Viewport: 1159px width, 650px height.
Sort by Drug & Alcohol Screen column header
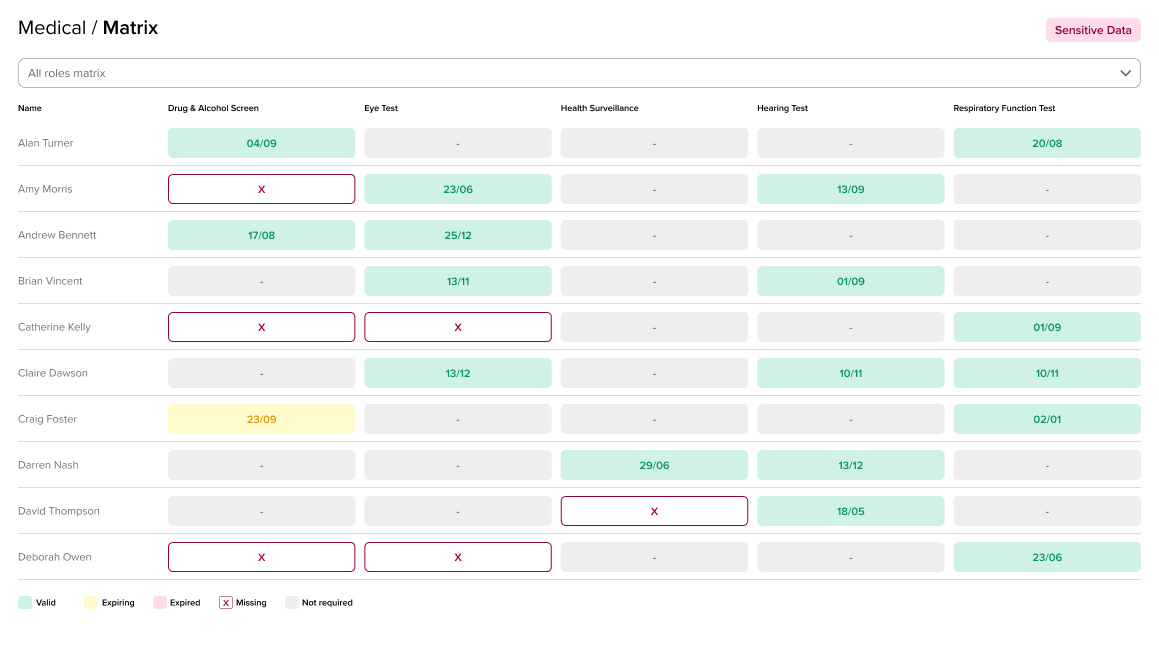213,108
